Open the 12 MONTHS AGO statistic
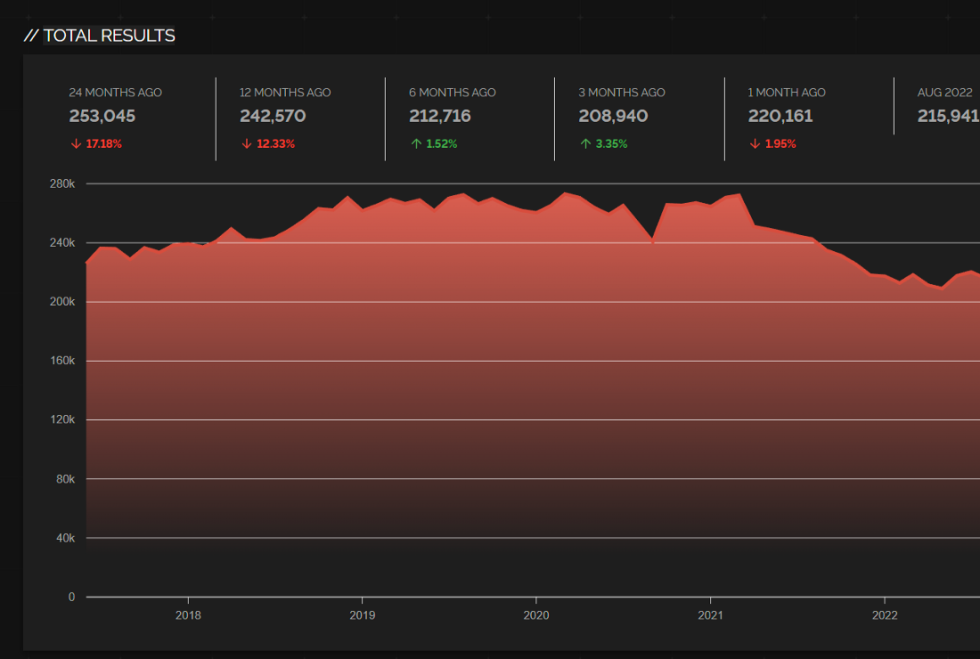980x659 pixels. coord(285,92)
